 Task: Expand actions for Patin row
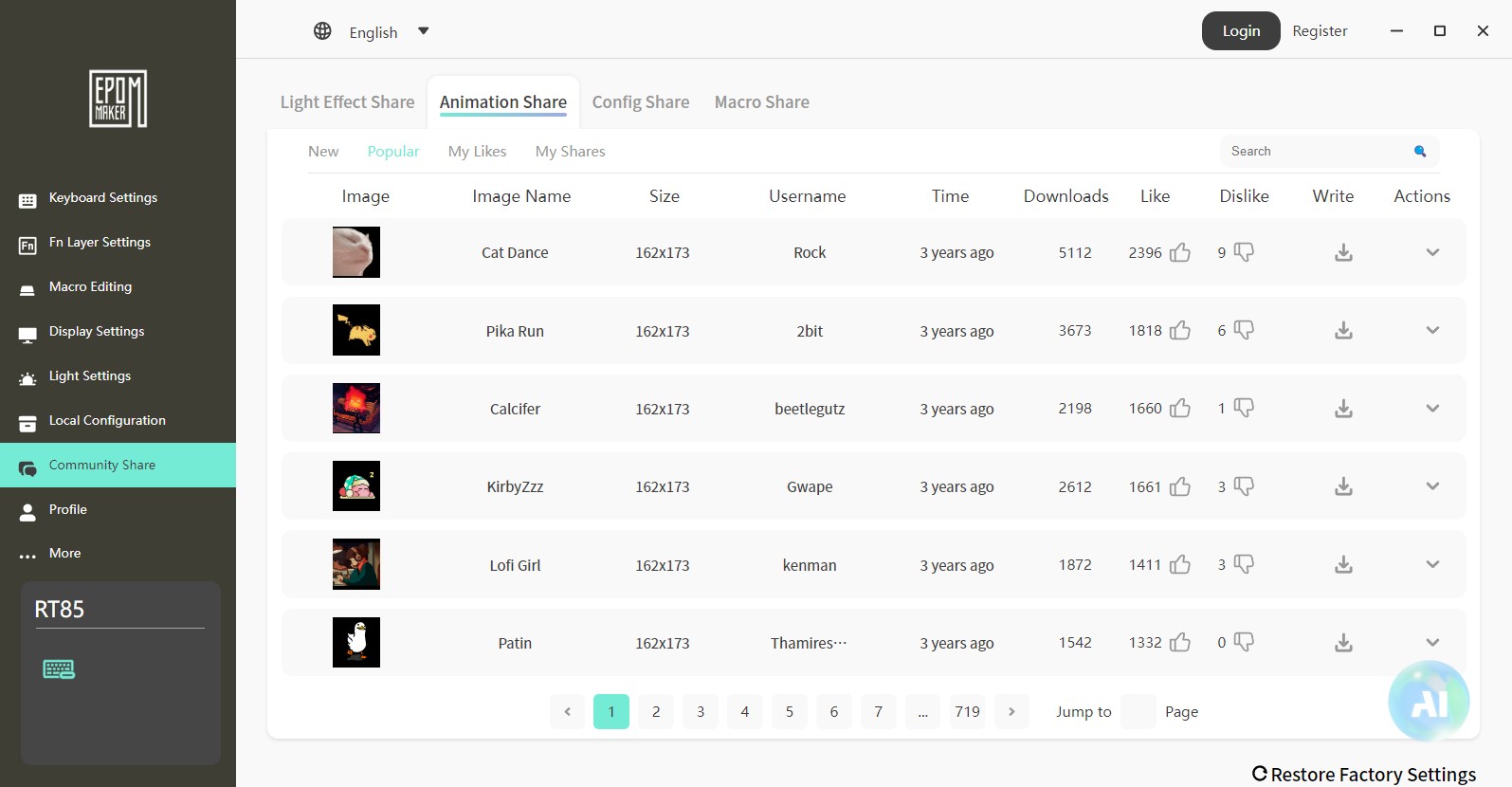point(1432,642)
